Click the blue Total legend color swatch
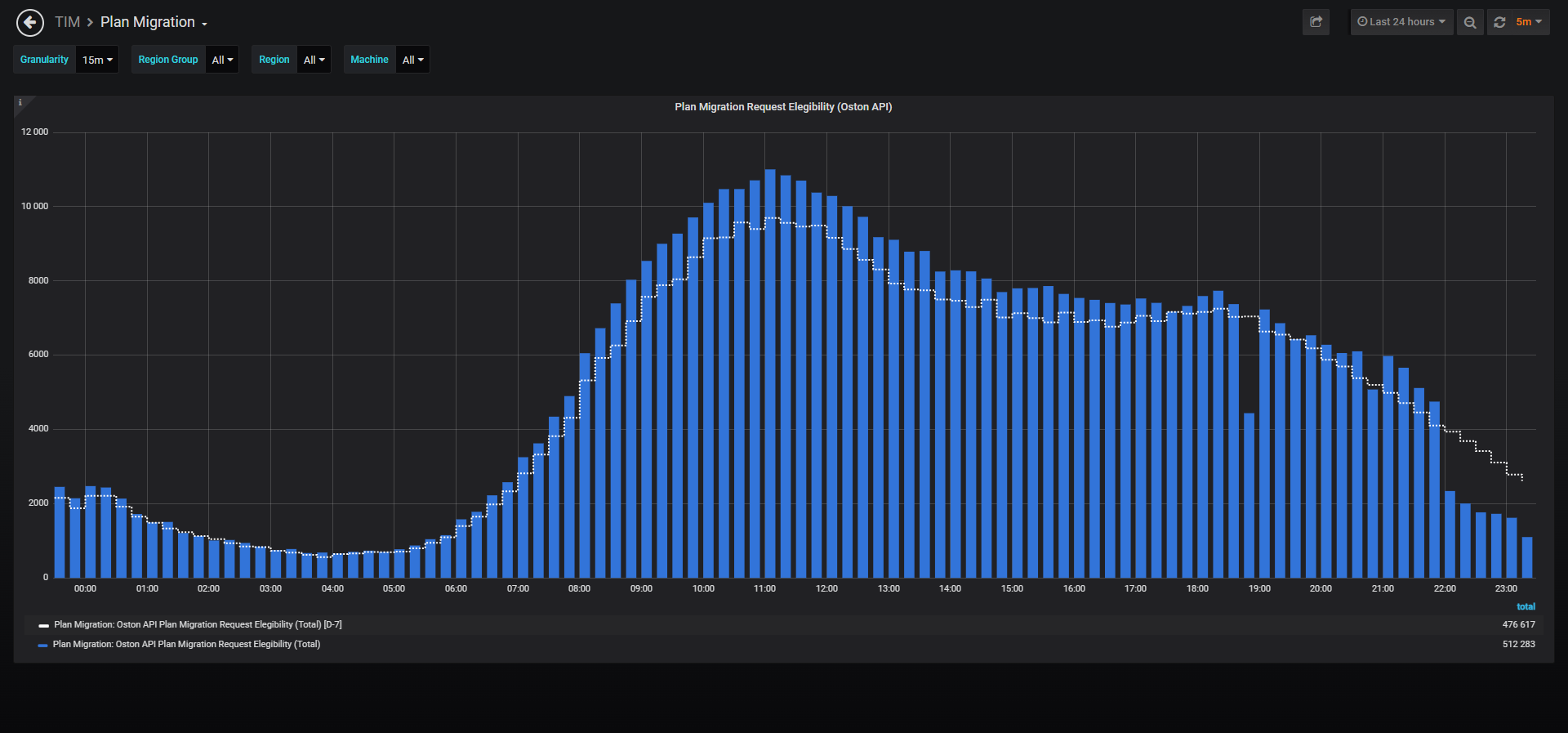The height and width of the screenshot is (733, 1568). point(42,646)
